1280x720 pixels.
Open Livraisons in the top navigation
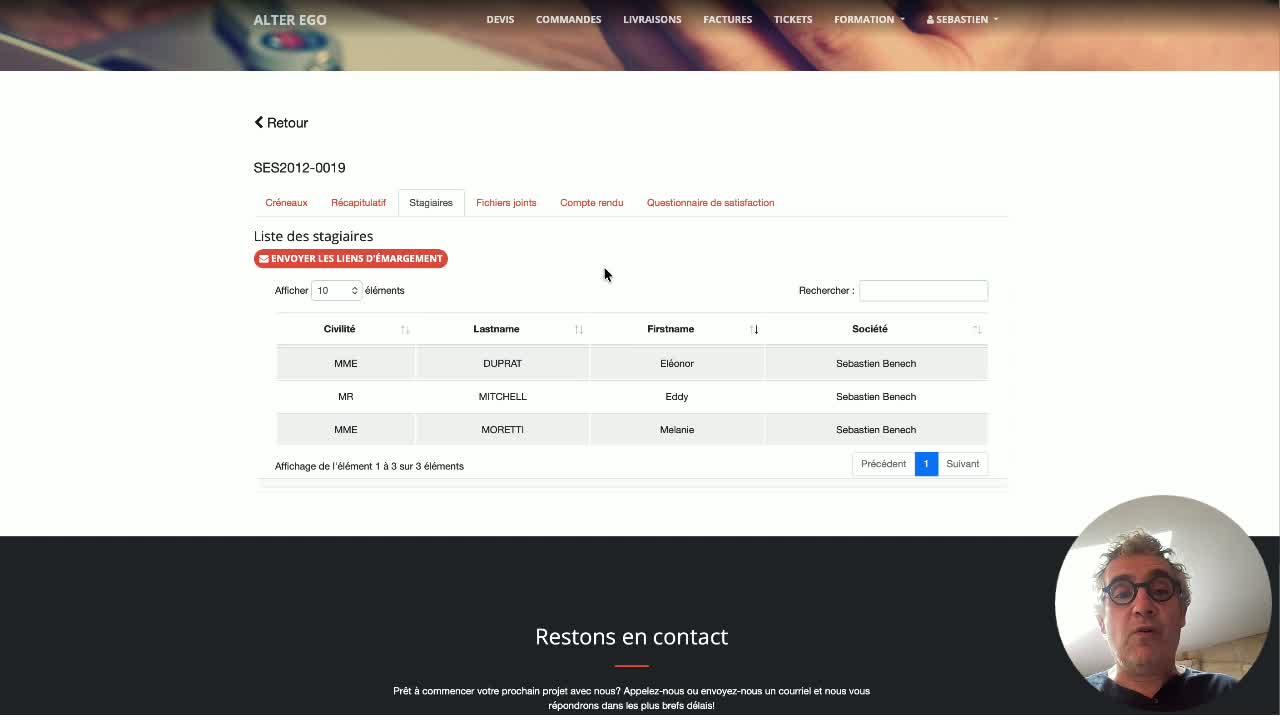point(652,19)
